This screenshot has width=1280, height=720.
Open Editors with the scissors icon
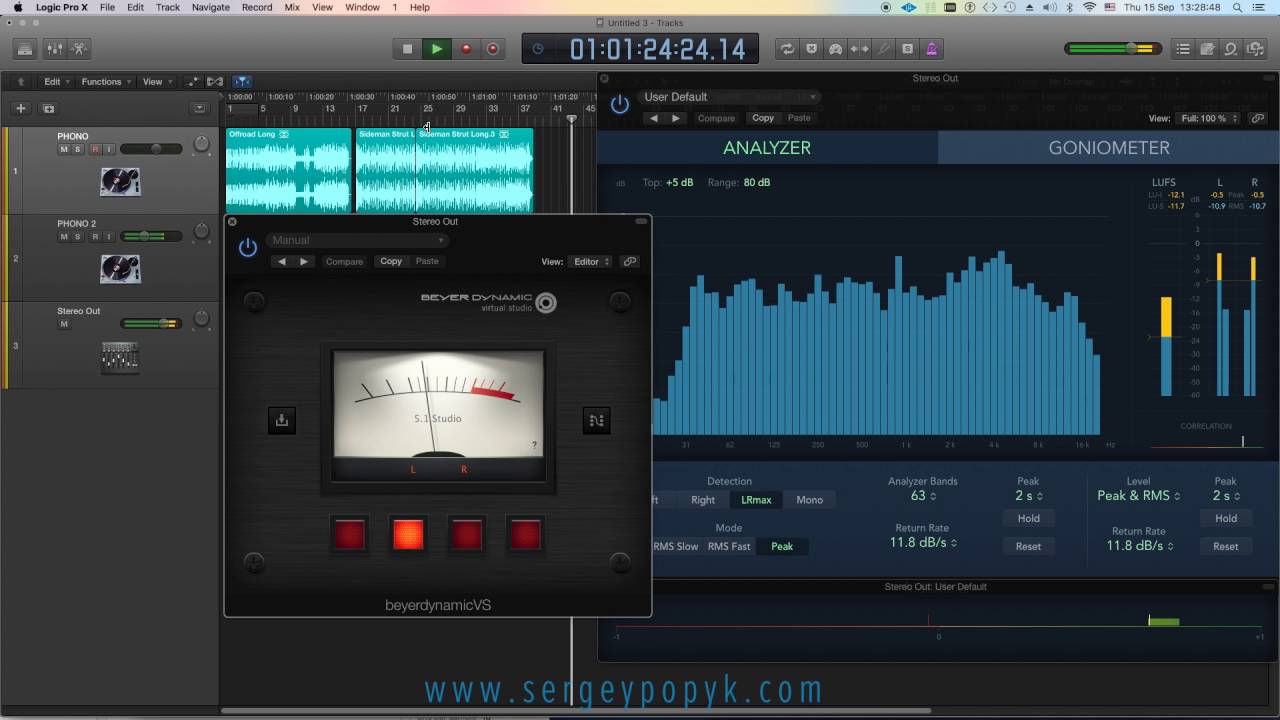(80, 48)
